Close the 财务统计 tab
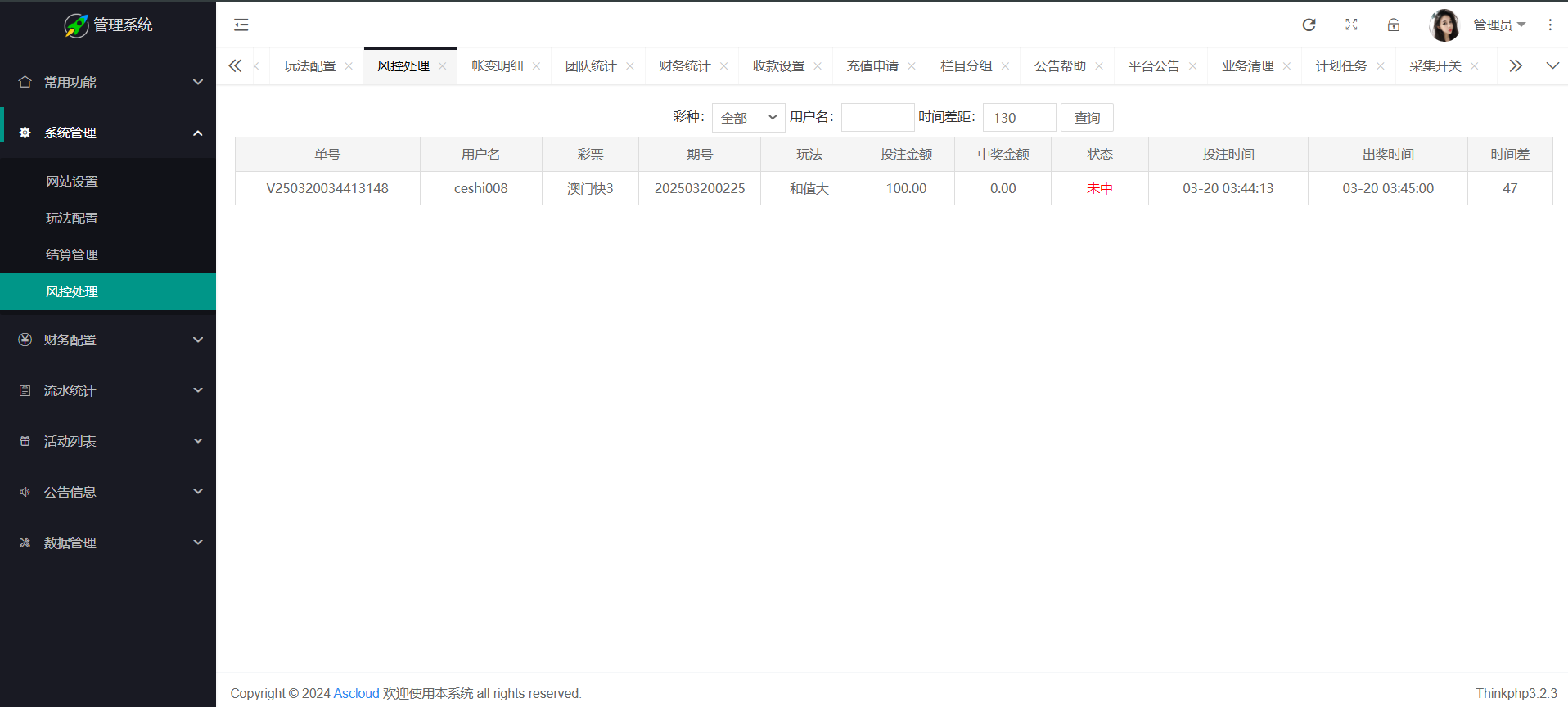This screenshot has height=707, width=1568. (x=724, y=66)
